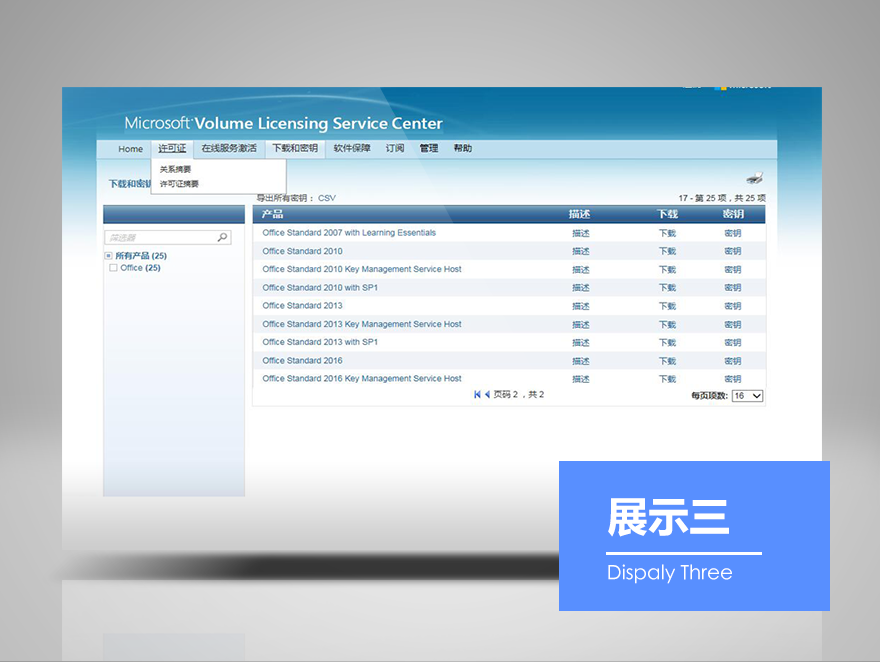The image size is (880, 662).
Task: Click 下载 for Office Standard 2016
Action: [x=667, y=361]
